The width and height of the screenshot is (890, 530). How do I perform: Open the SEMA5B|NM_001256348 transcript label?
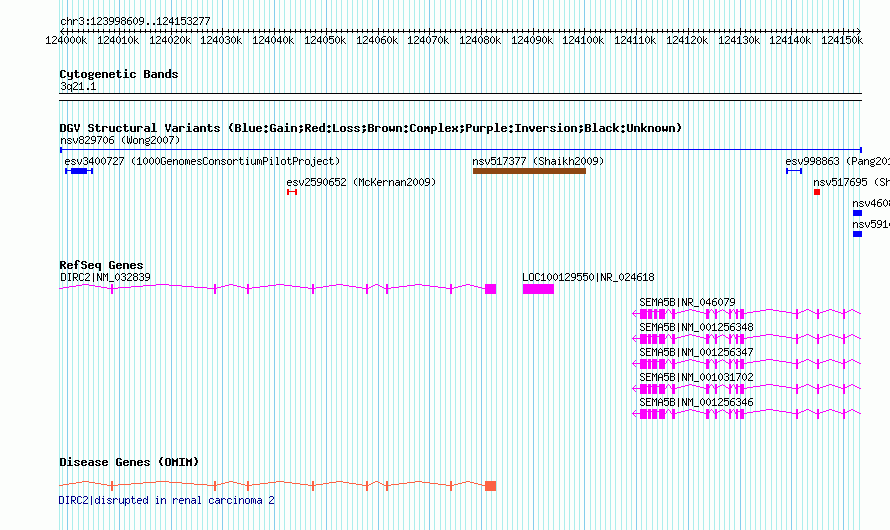click(696, 327)
